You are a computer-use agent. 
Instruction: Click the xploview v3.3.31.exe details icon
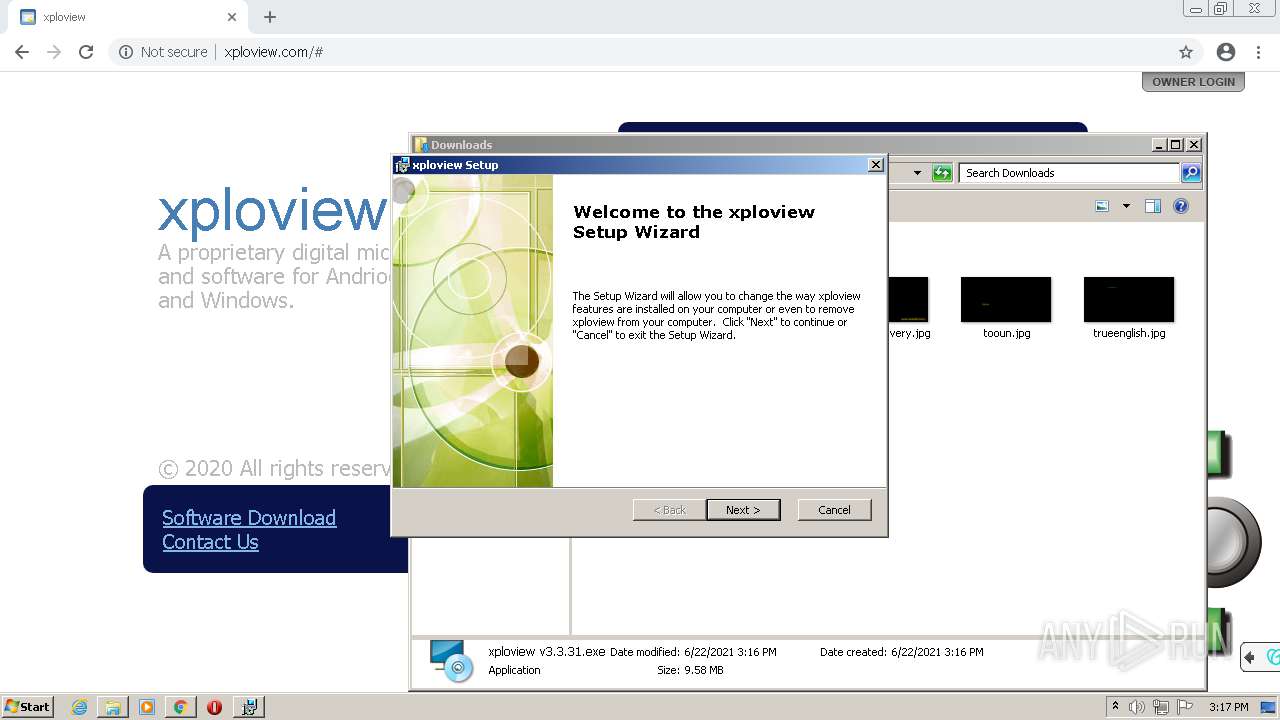[x=451, y=661]
